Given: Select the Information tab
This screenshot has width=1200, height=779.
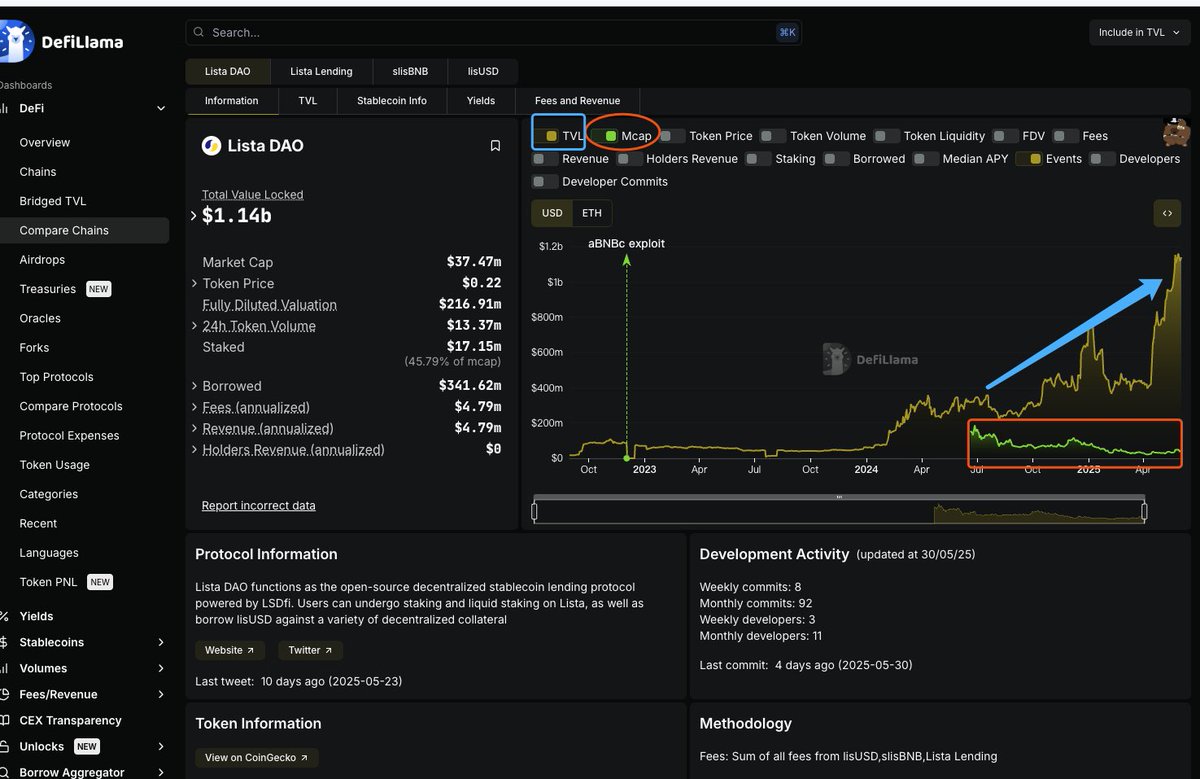Looking at the screenshot, I should coord(231,101).
